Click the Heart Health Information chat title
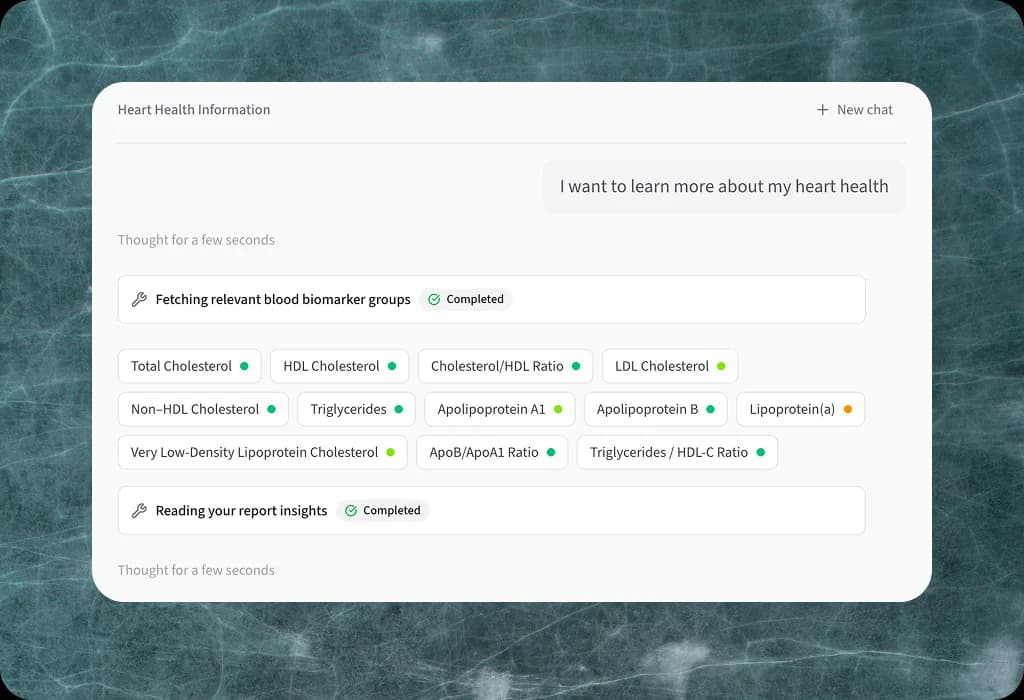 (194, 110)
